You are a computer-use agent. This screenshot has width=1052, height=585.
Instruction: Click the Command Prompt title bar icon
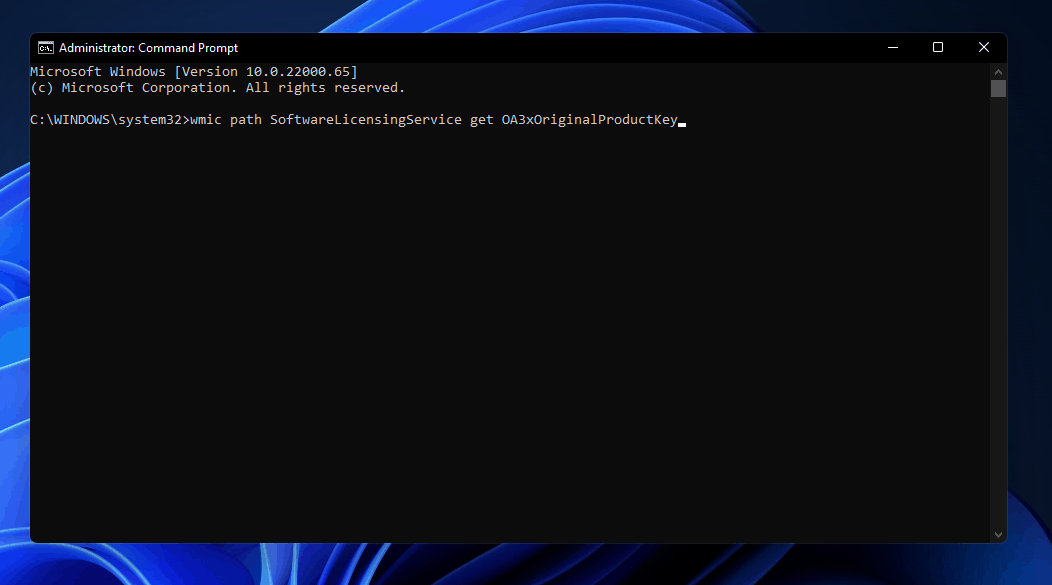[x=46, y=48]
